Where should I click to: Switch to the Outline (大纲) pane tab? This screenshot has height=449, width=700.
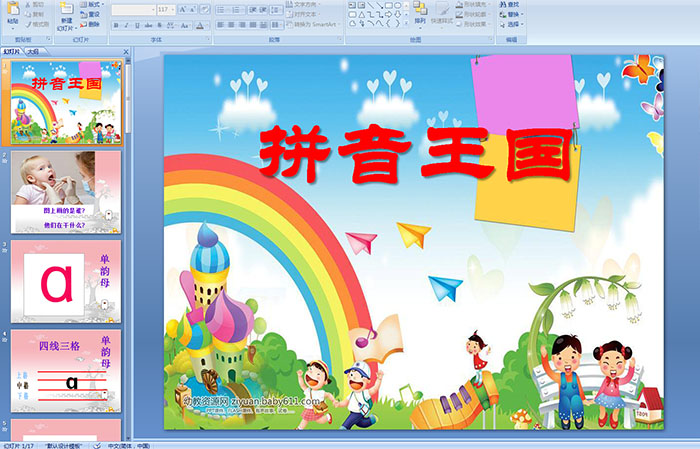(33, 51)
